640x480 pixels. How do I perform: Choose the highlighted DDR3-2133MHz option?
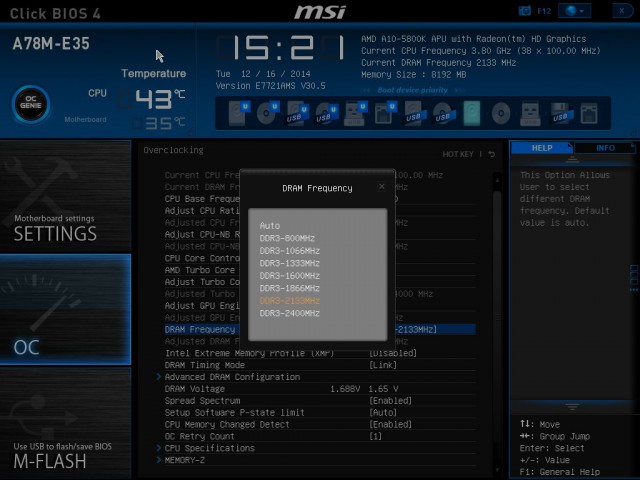pos(290,301)
